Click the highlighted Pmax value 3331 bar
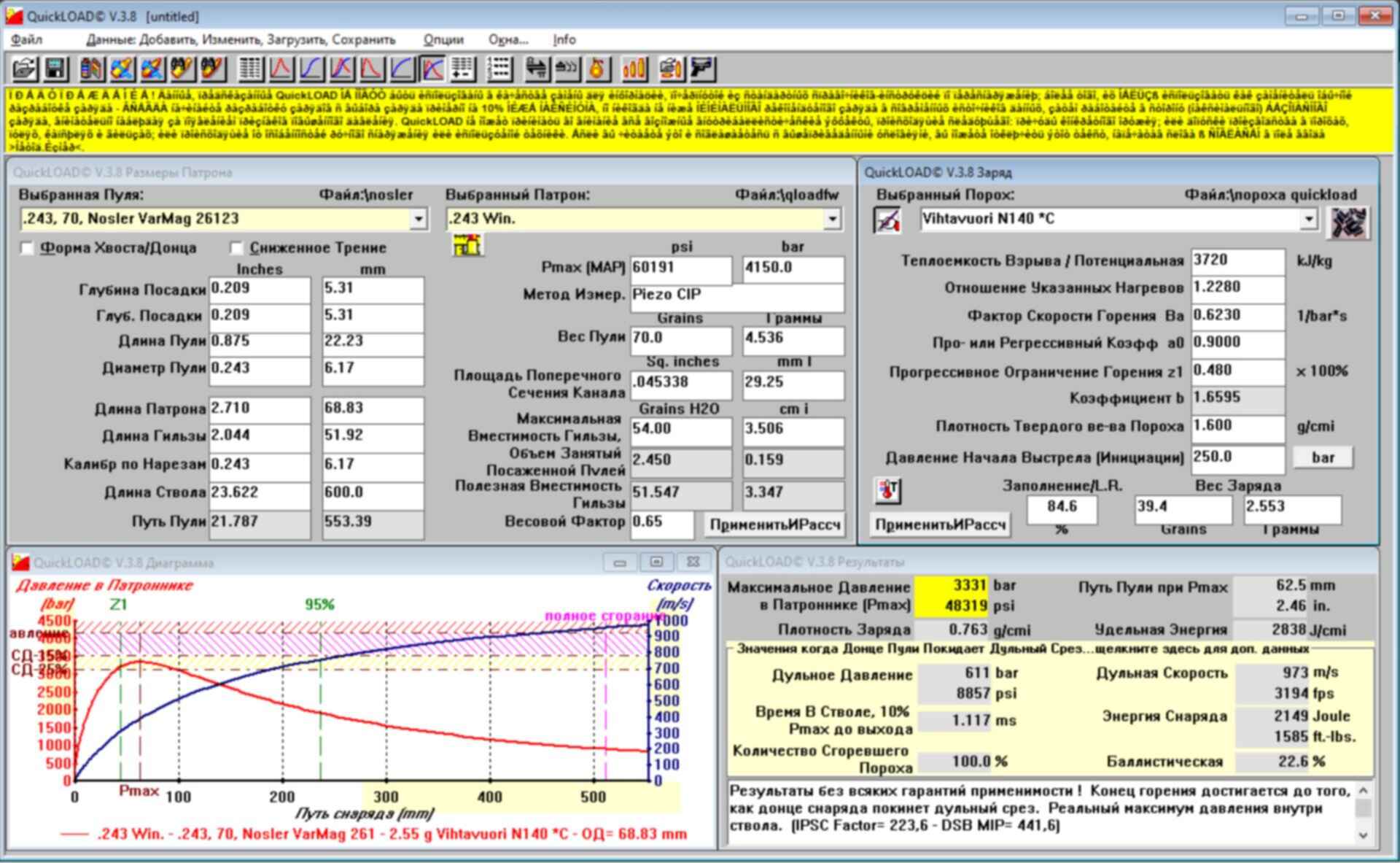The width and height of the screenshot is (1400, 863). (x=952, y=586)
